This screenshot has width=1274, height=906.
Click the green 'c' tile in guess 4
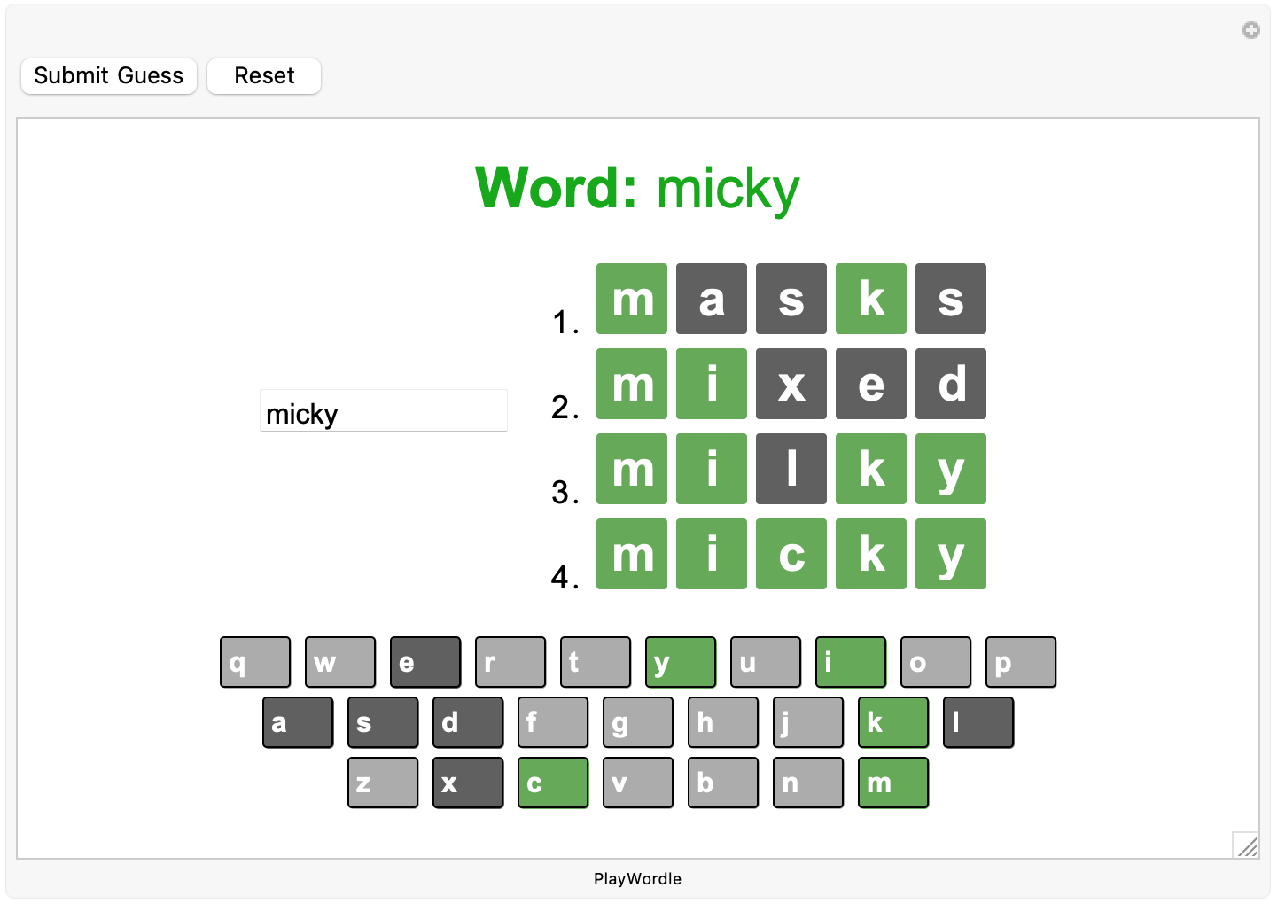(x=791, y=554)
